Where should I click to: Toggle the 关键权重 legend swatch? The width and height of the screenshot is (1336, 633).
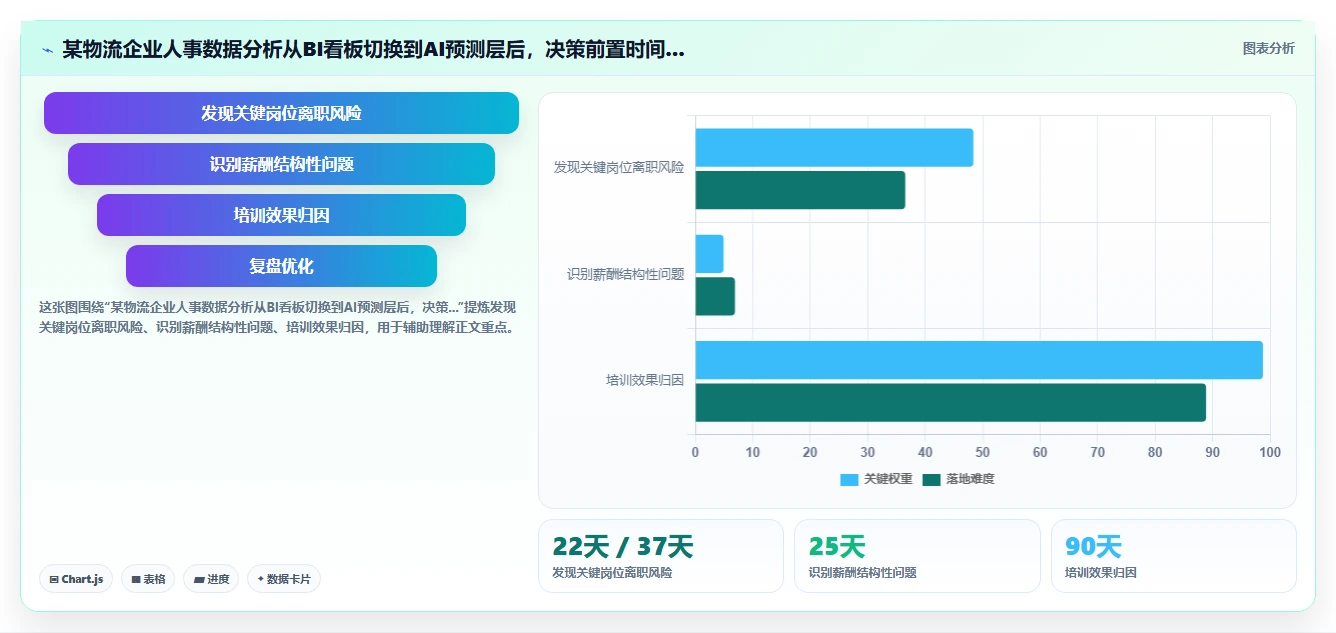coord(849,479)
